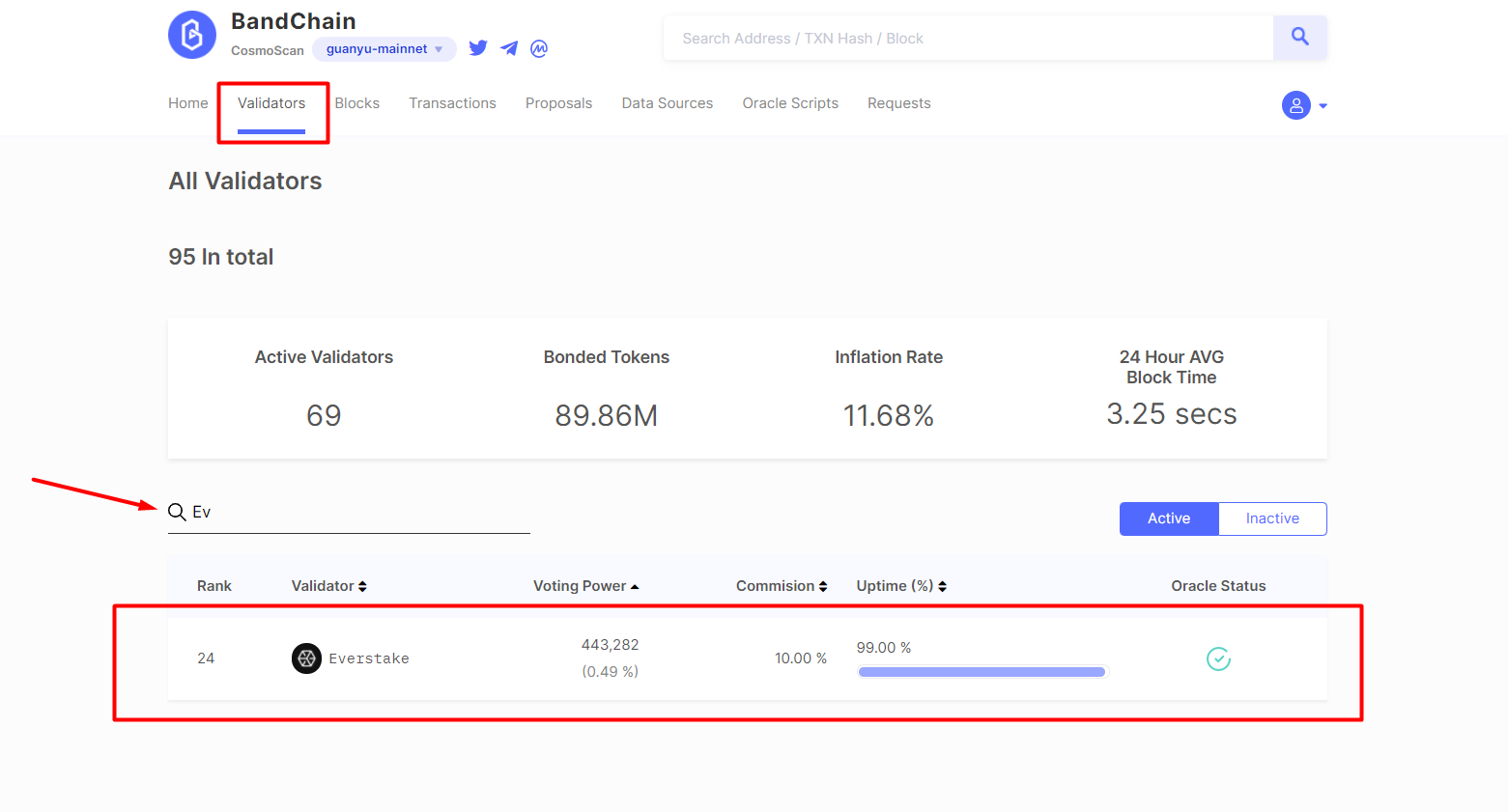Click the Rank column header
This screenshot has width=1508, height=812.
coord(214,586)
